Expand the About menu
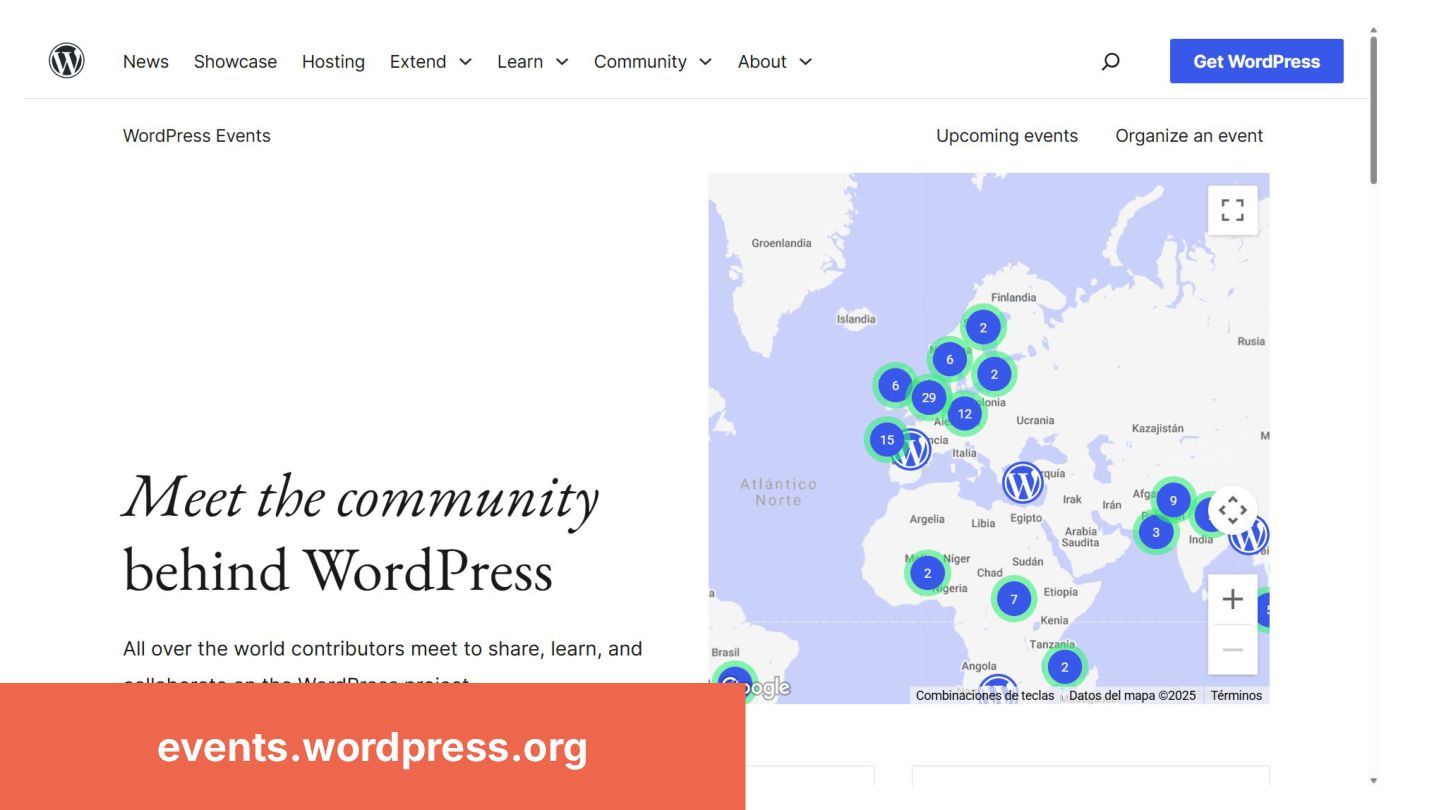Viewport: 1440px width, 810px height. pos(775,61)
